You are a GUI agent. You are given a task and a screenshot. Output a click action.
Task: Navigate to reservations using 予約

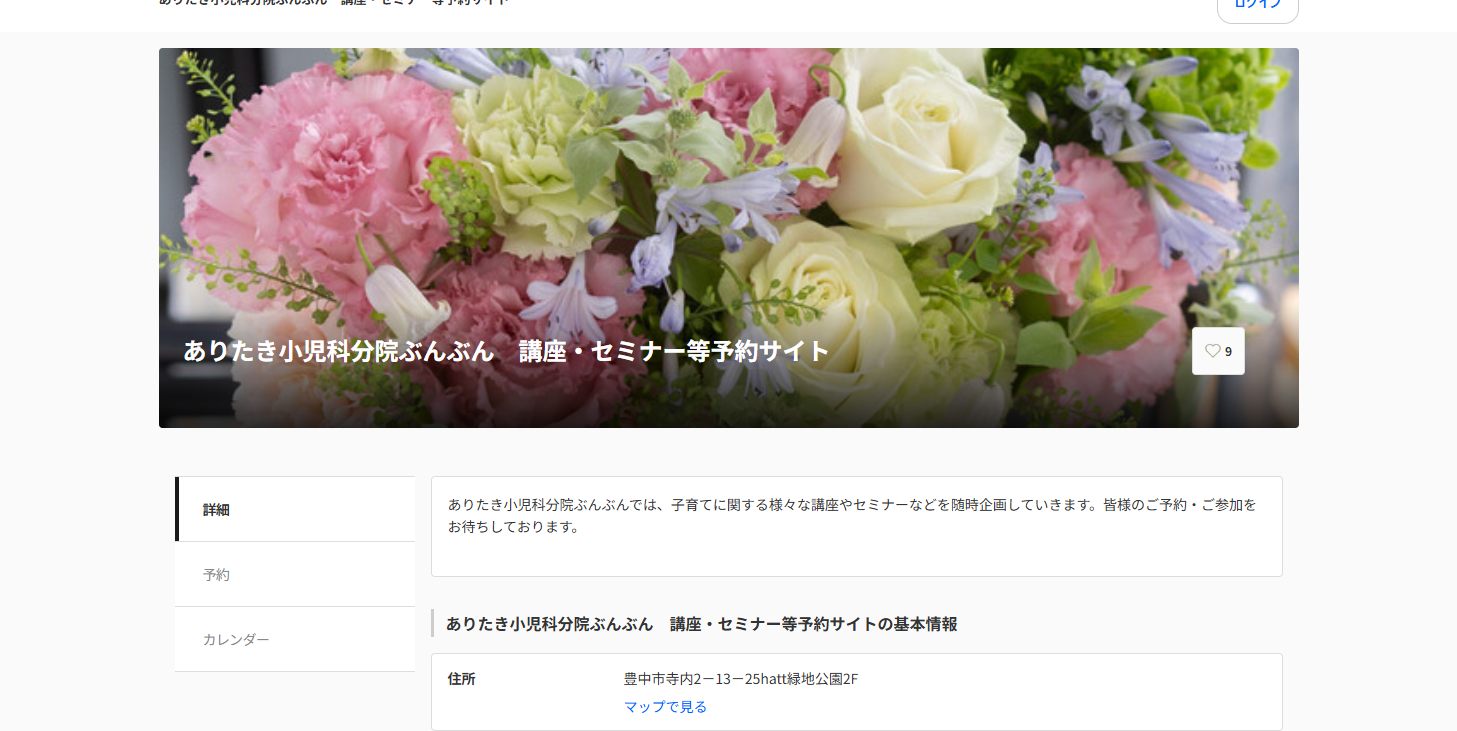(217, 574)
